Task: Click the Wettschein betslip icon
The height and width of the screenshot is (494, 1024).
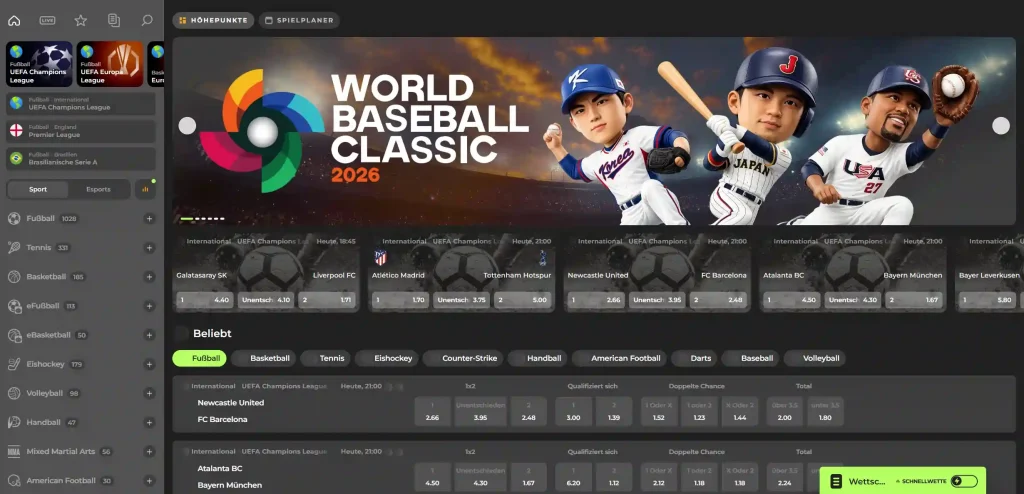Action: [x=836, y=481]
